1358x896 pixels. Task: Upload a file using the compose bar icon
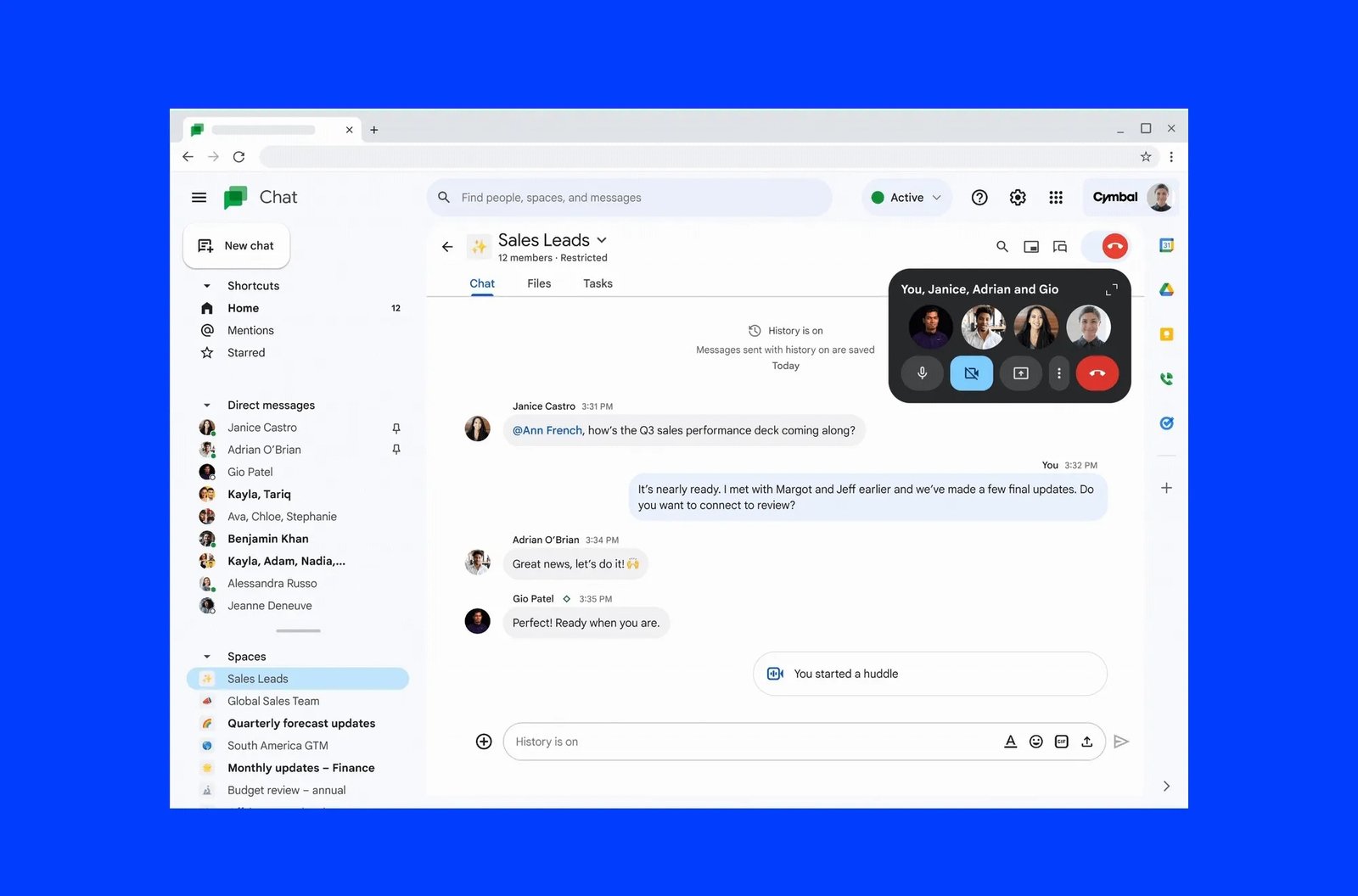[1087, 741]
